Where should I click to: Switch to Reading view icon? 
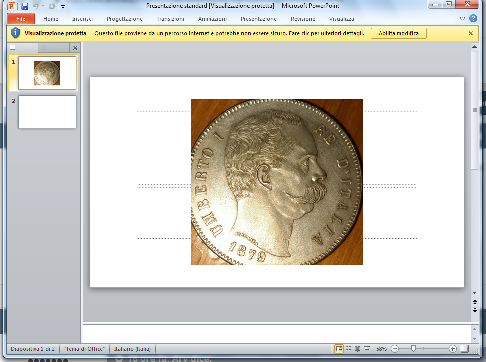[x=357, y=349]
